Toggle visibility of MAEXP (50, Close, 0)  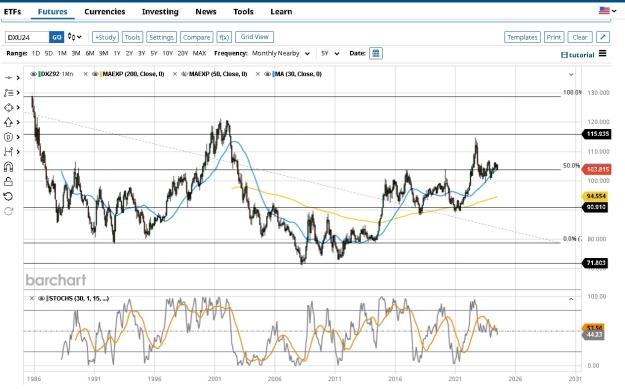click(x=184, y=74)
